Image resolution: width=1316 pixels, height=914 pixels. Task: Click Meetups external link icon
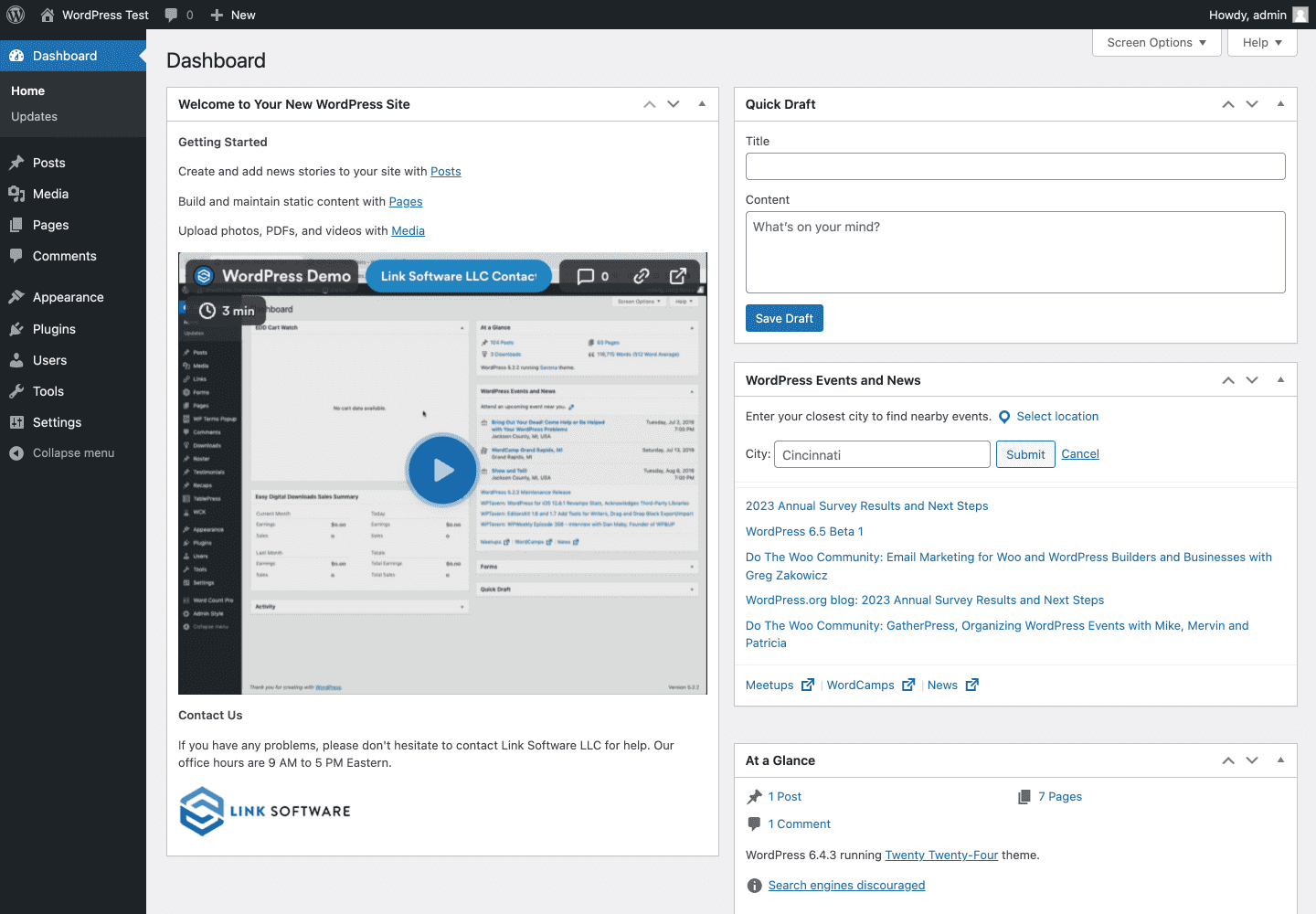(x=808, y=685)
